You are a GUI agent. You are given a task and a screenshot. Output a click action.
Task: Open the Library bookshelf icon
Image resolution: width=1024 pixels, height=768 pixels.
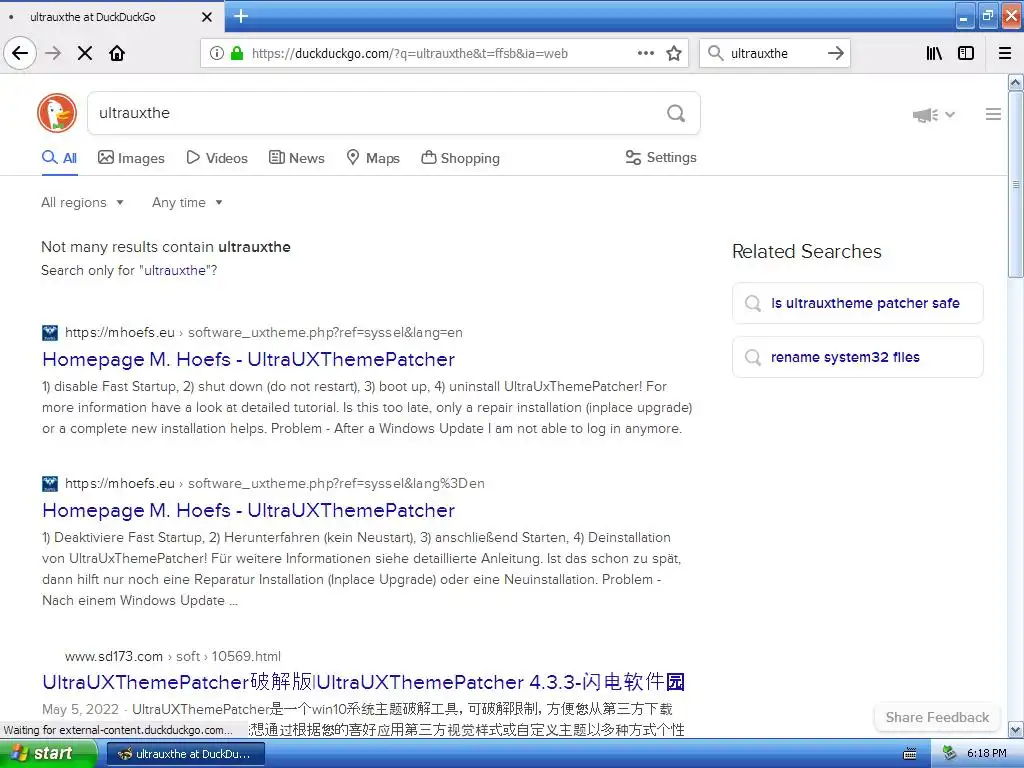[x=935, y=53]
